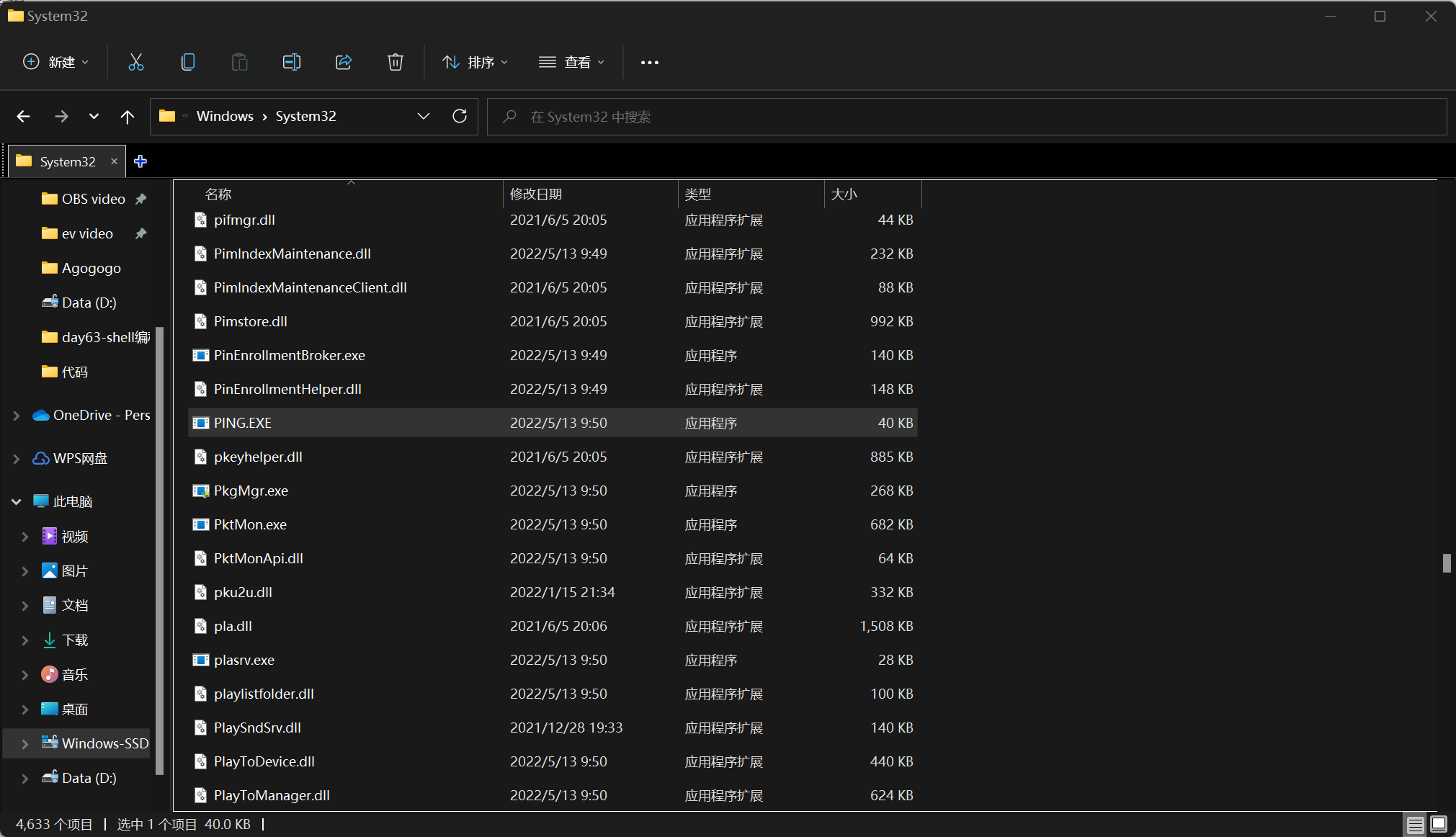Screen dimensions: 1456x837
Task: Click the Share icon in toolbar
Action: click(x=344, y=62)
